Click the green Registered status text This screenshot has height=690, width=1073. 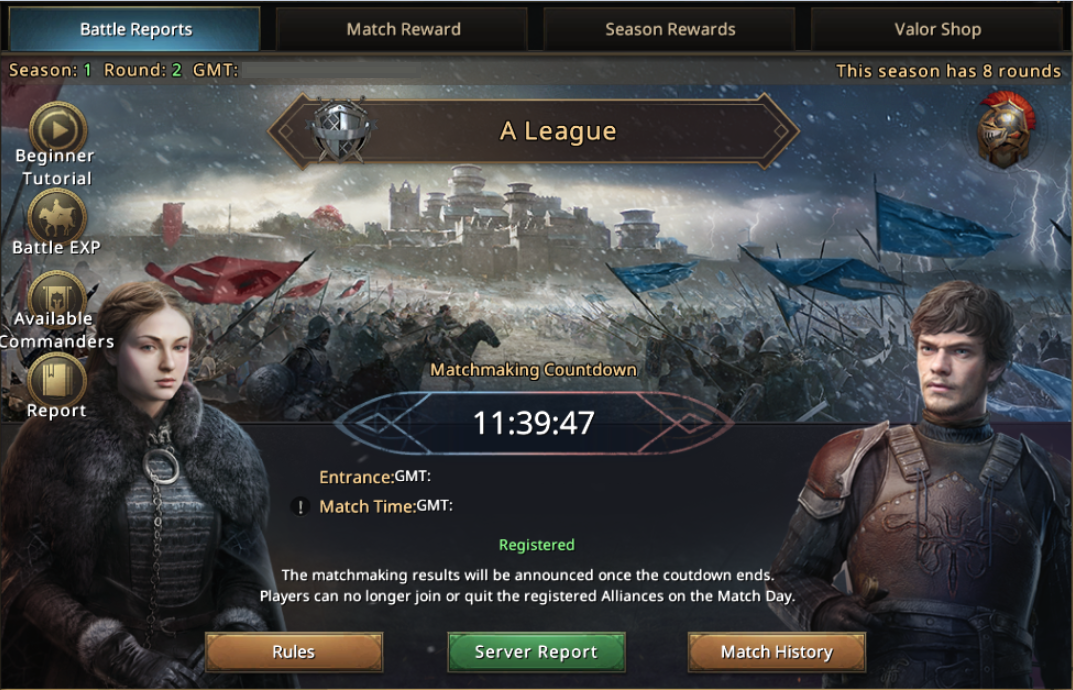(x=536, y=545)
